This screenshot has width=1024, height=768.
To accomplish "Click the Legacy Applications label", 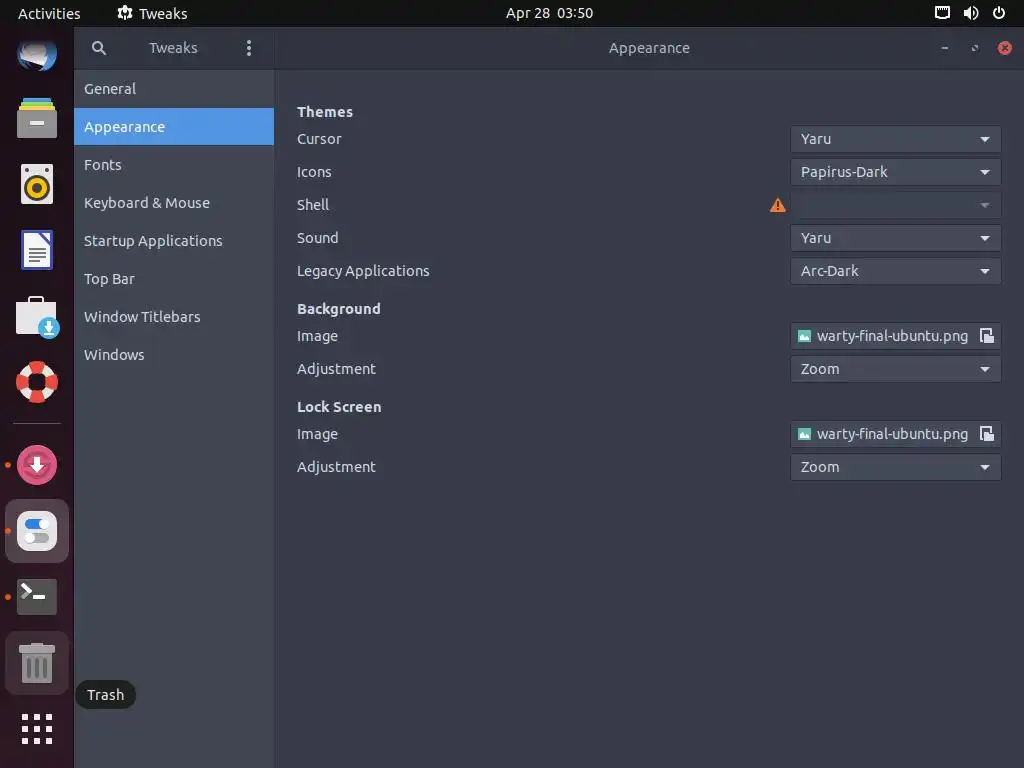I will pos(363,271).
